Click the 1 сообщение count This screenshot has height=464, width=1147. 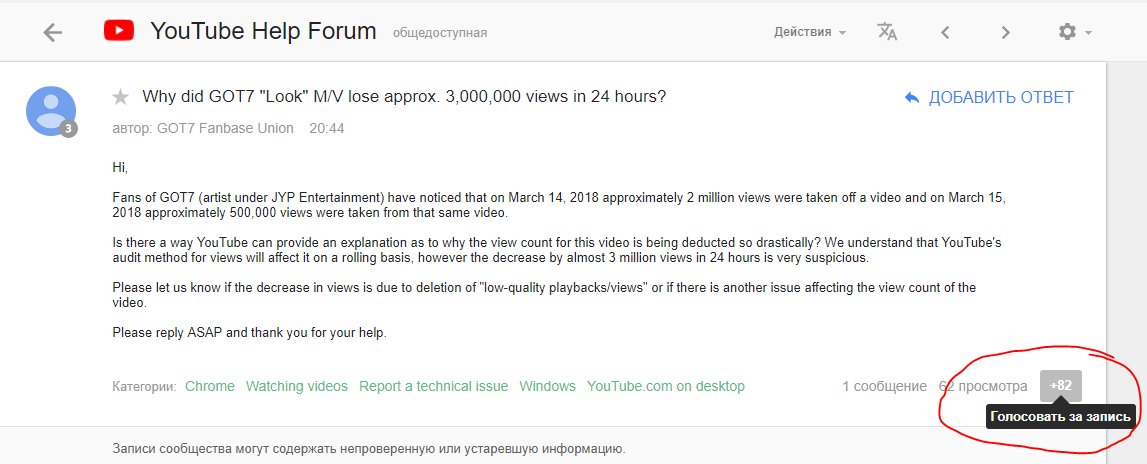pos(884,386)
